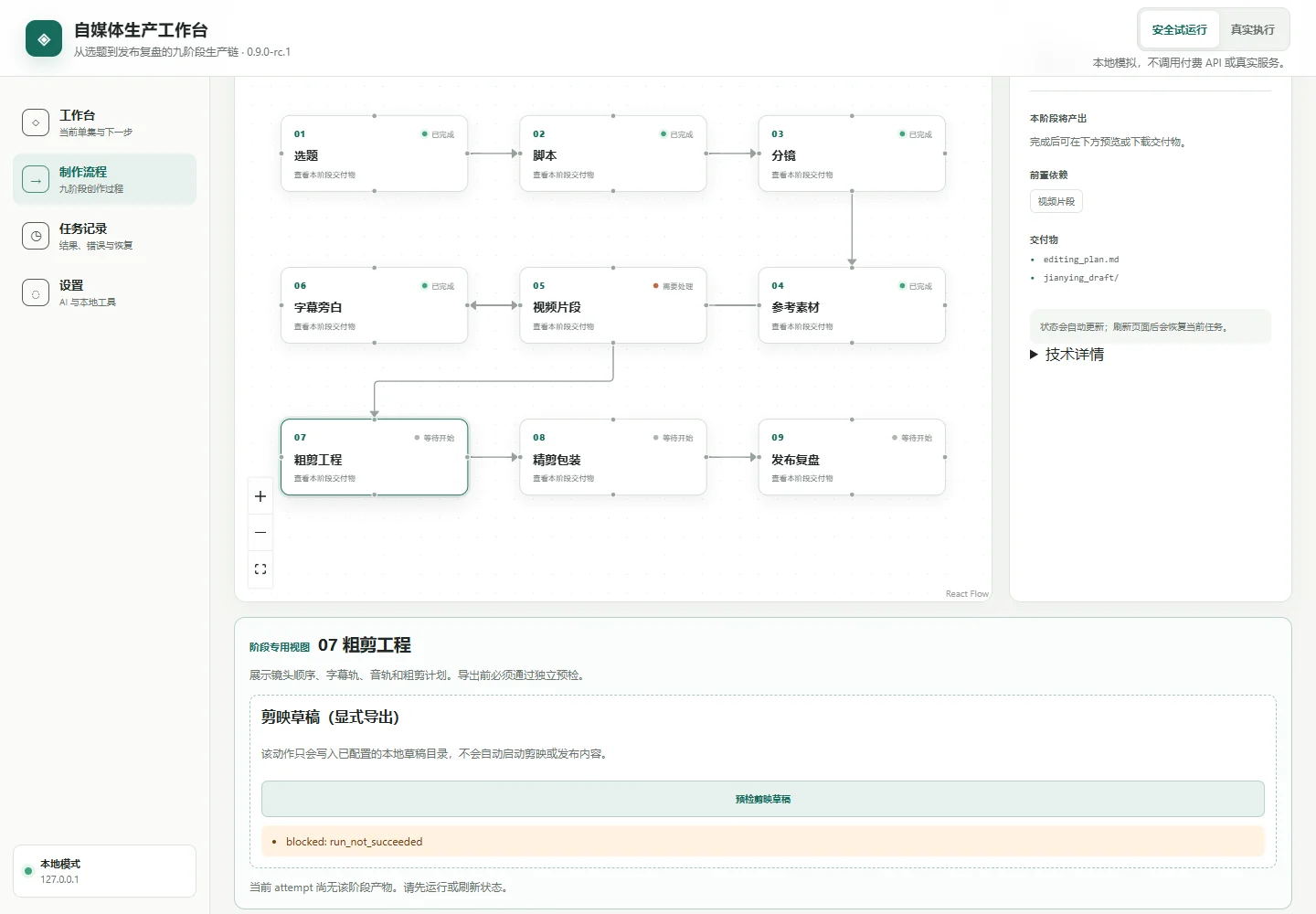Select the 06 字幕旁白 stage node

[x=375, y=305]
